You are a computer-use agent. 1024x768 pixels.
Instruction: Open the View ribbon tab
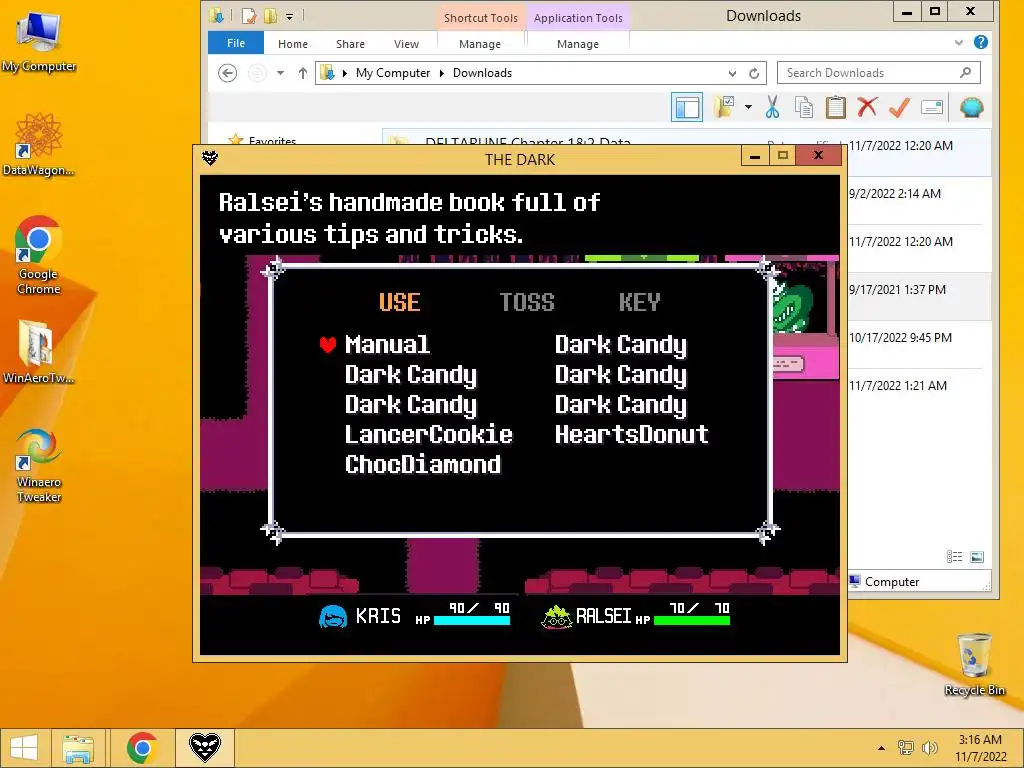[x=406, y=44]
